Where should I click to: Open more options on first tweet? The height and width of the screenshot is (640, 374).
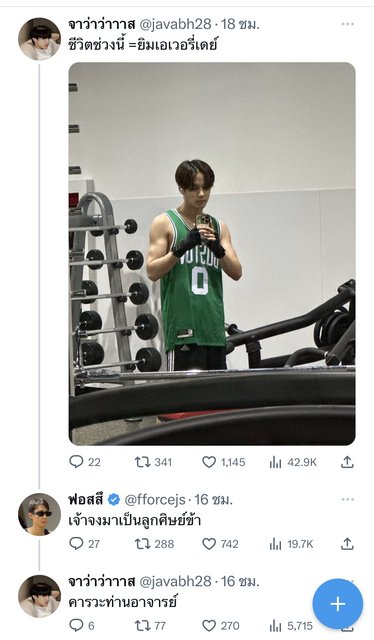pyautogui.click(x=347, y=24)
